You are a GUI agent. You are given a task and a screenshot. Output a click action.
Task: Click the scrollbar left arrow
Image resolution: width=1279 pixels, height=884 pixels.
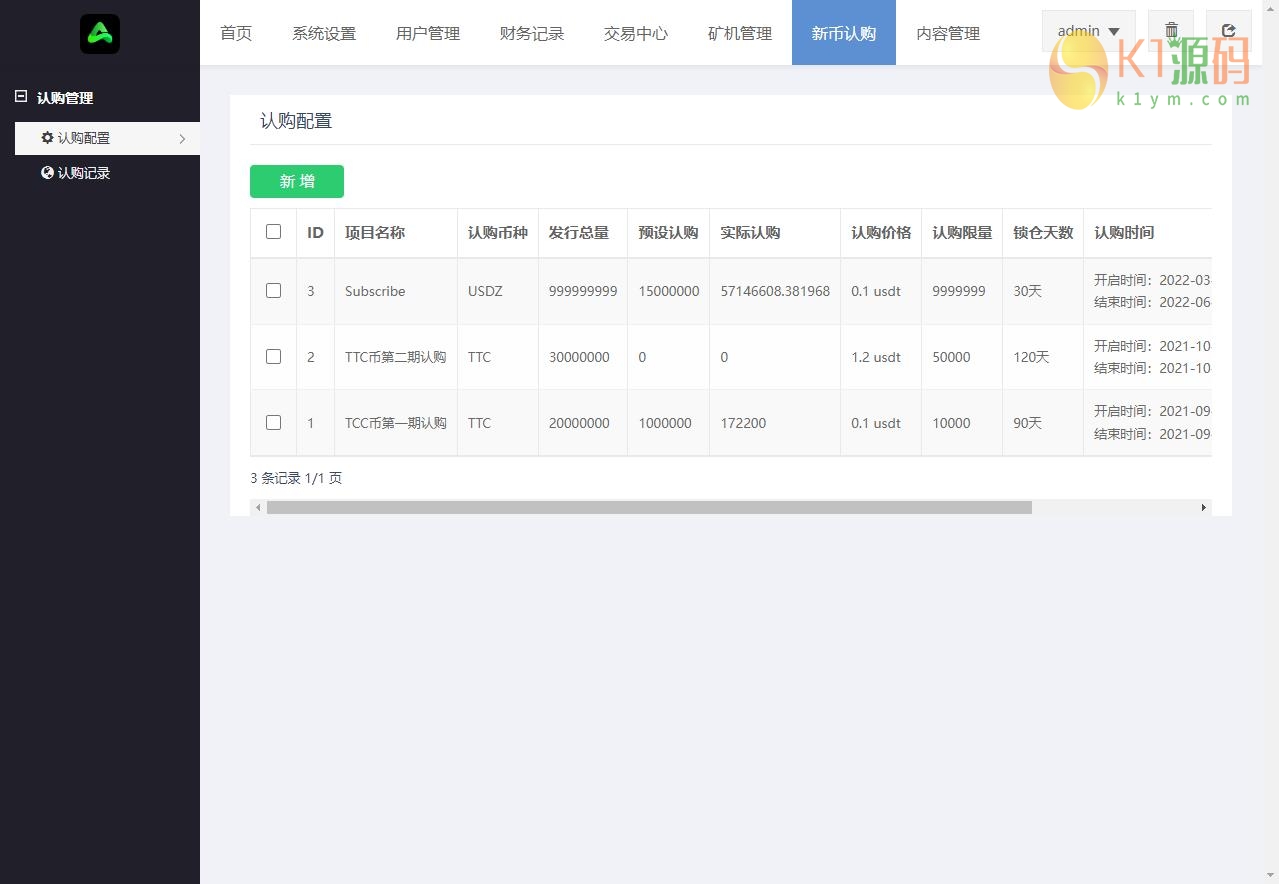[x=258, y=508]
